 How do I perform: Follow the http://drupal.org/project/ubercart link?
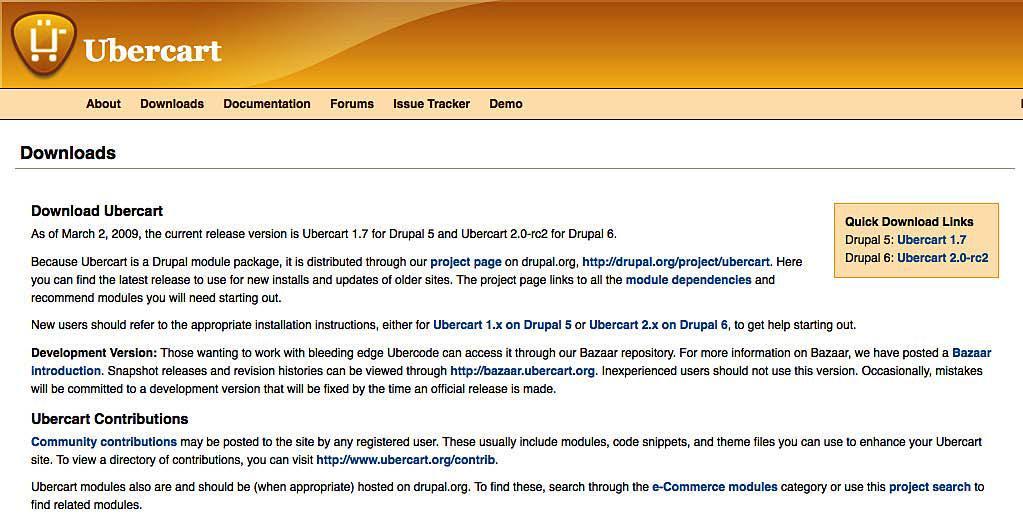[676, 262]
